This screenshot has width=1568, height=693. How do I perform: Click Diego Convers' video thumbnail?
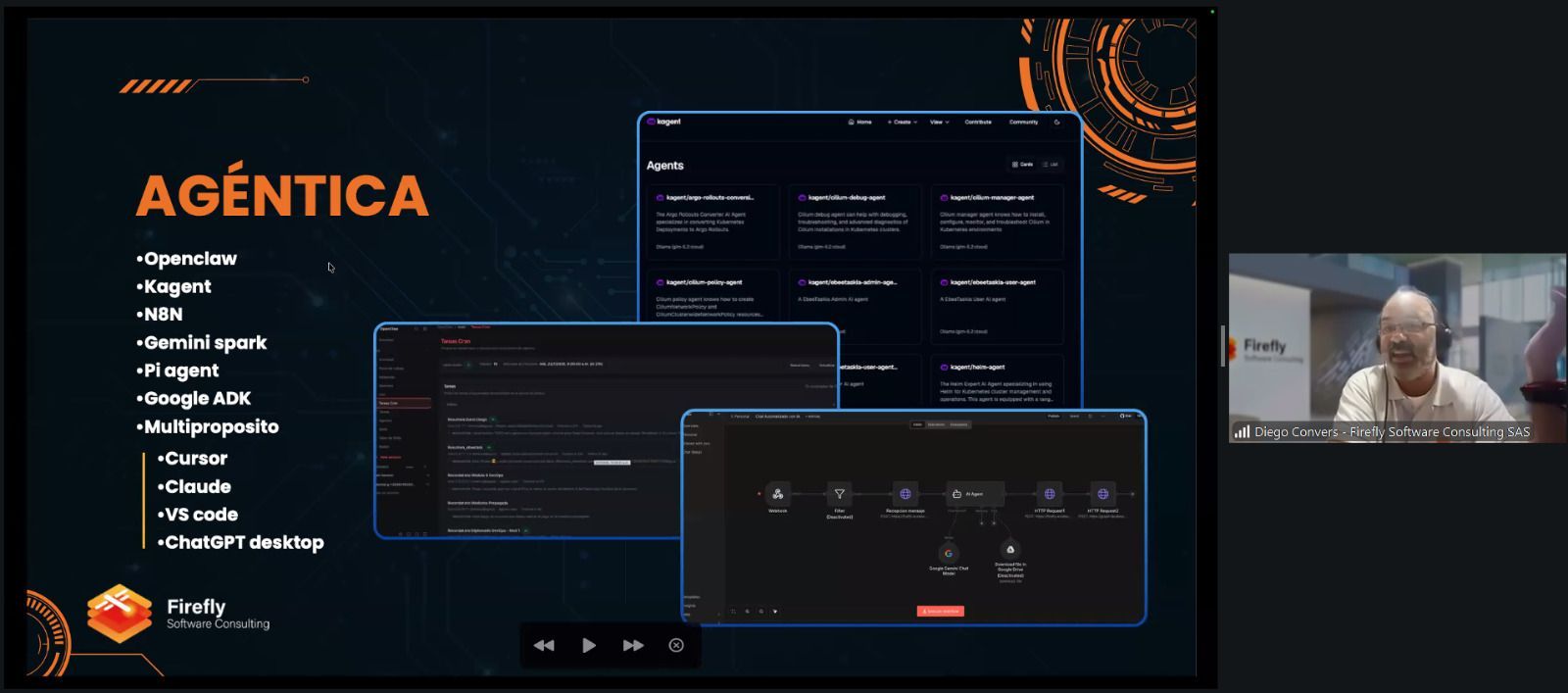(1397, 348)
